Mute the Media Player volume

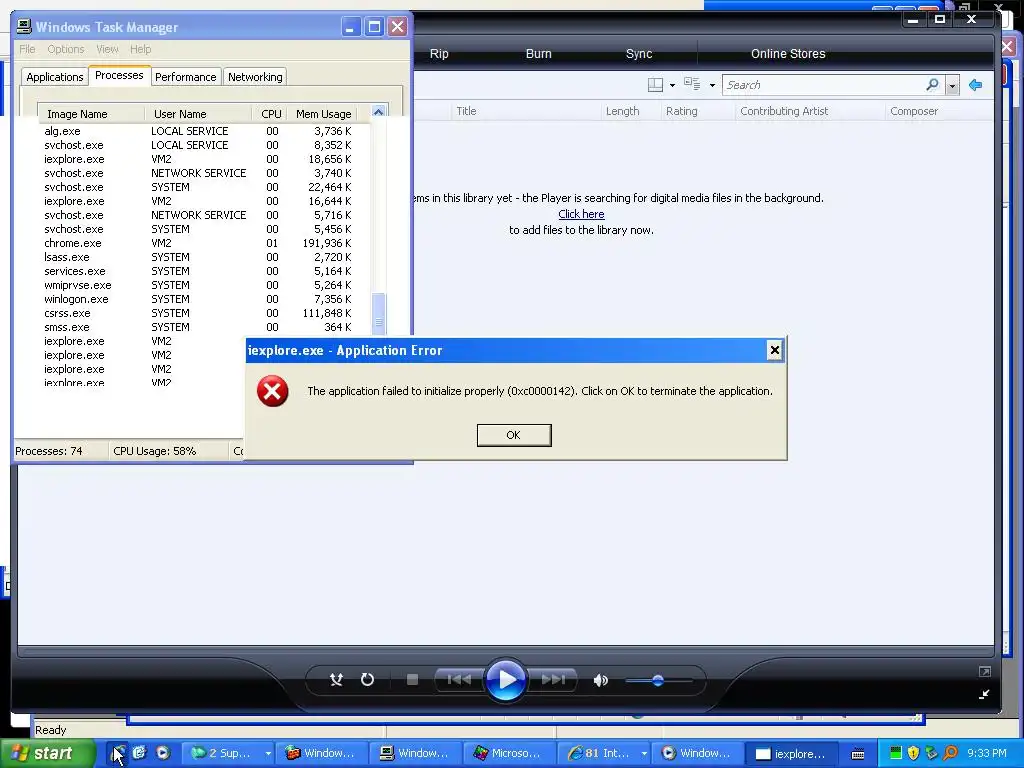(x=601, y=680)
